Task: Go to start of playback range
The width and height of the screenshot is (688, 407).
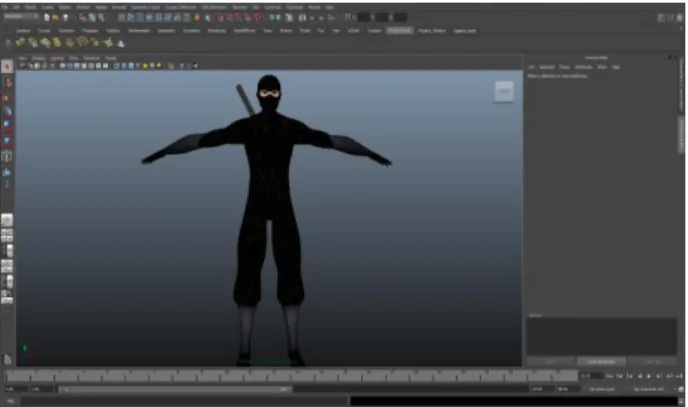Action: [610, 376]
